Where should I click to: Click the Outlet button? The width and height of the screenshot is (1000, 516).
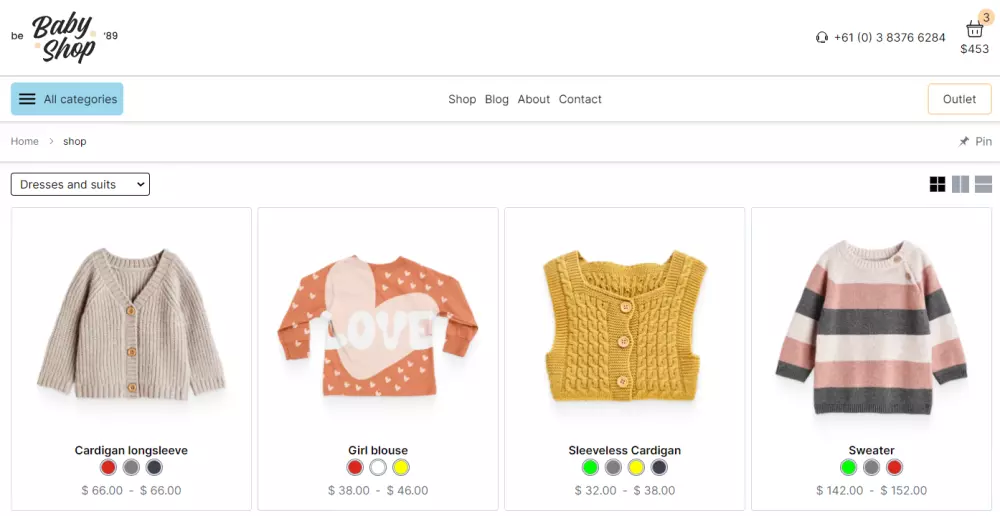click(x=959, y=99)
